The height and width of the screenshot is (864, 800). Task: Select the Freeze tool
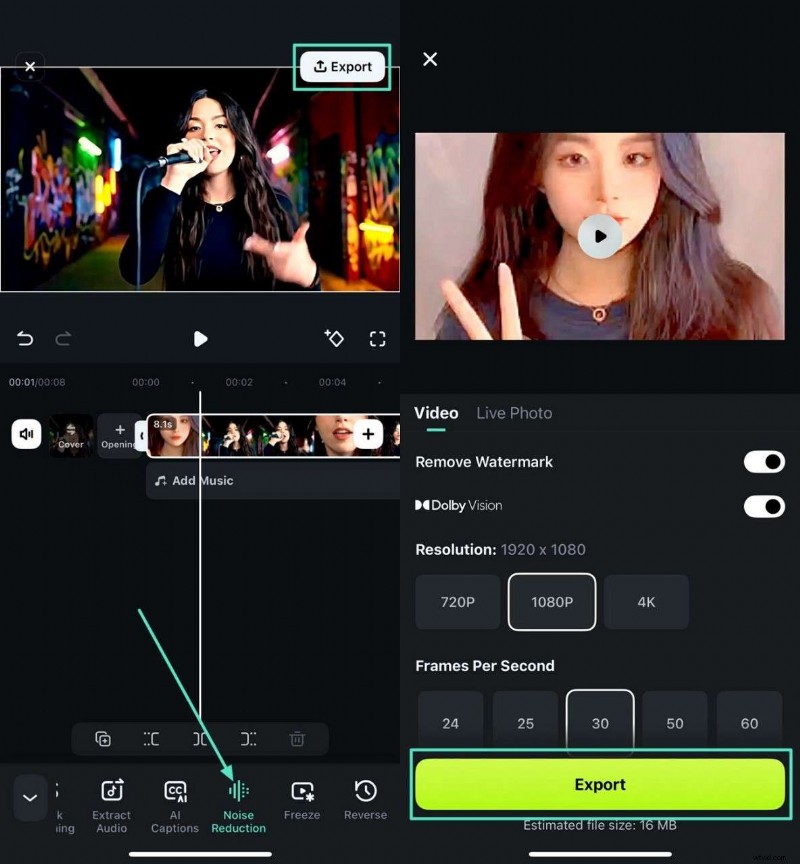click(302, 800)
